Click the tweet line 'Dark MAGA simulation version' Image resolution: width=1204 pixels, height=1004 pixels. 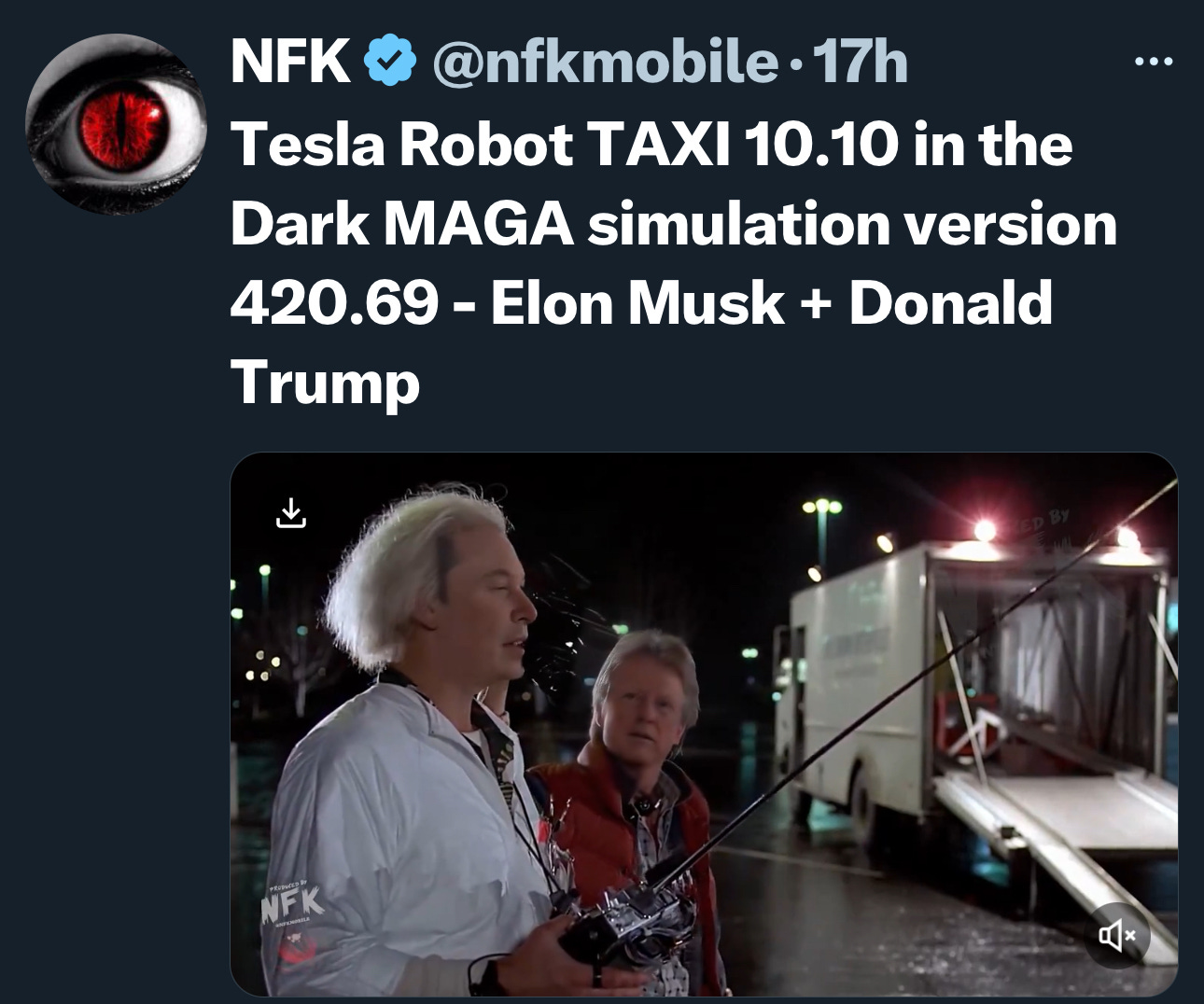tap(673, 224)
